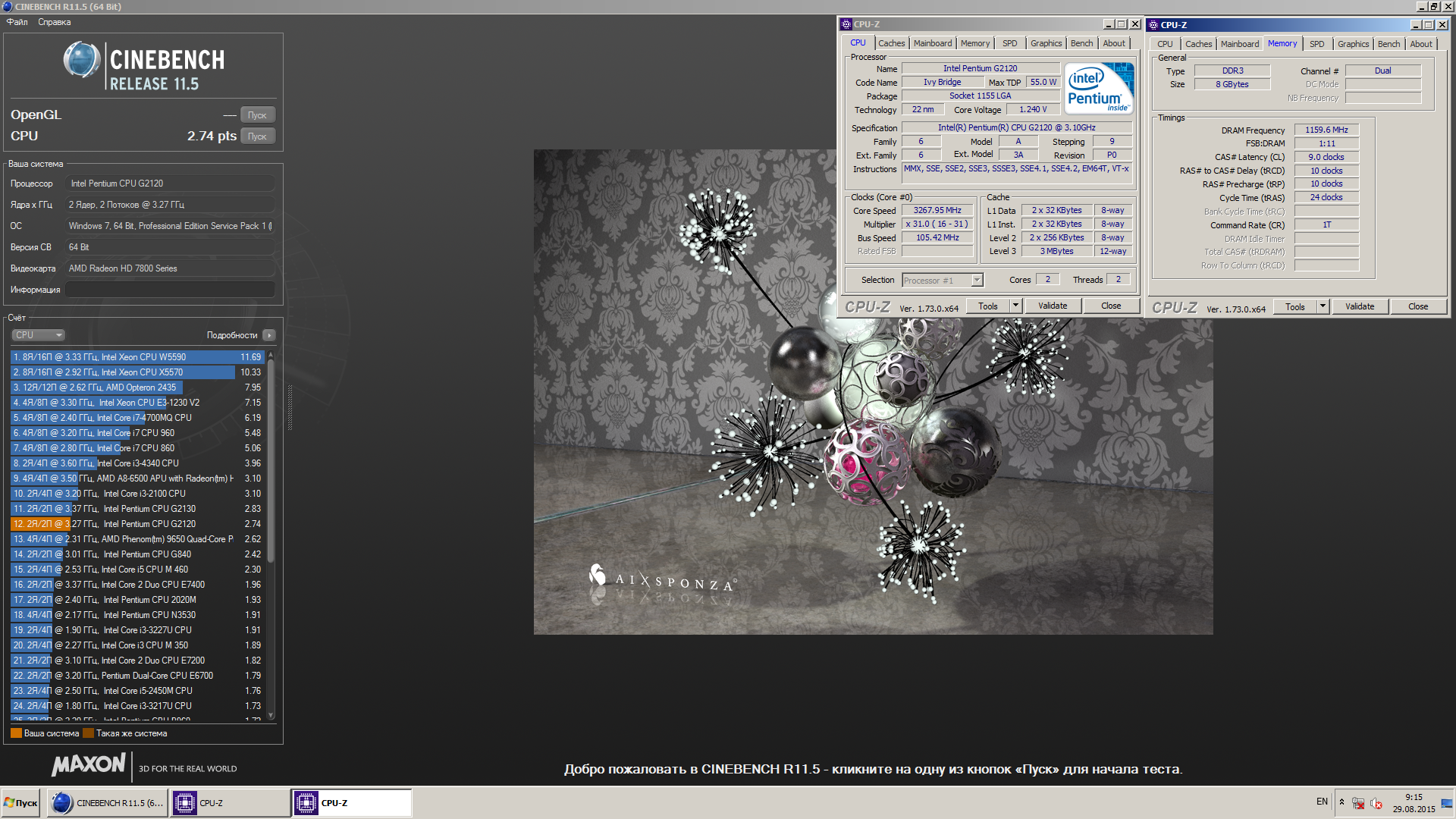Run the OpenGL test with Пуск

[x=258, y=115]
